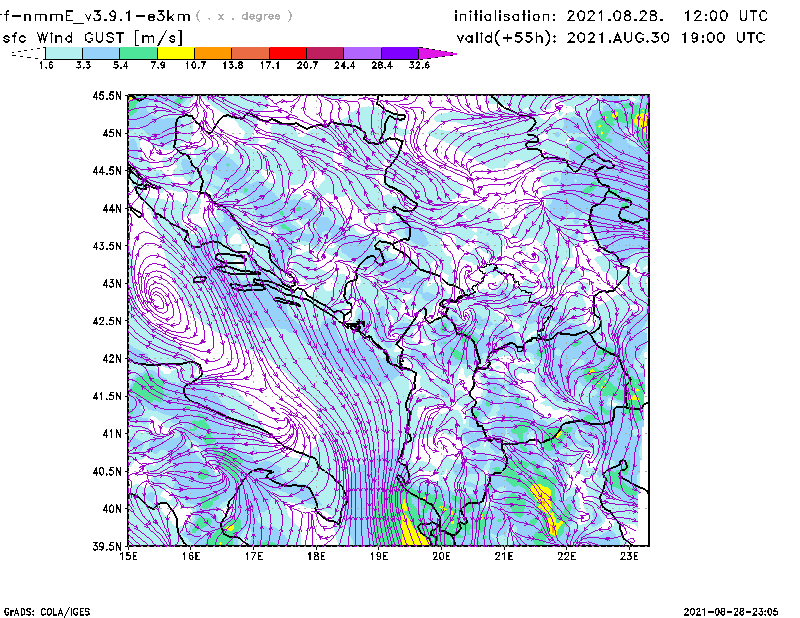Click the 17.1 legend value

pyautogui.click(x=270, y=65)
